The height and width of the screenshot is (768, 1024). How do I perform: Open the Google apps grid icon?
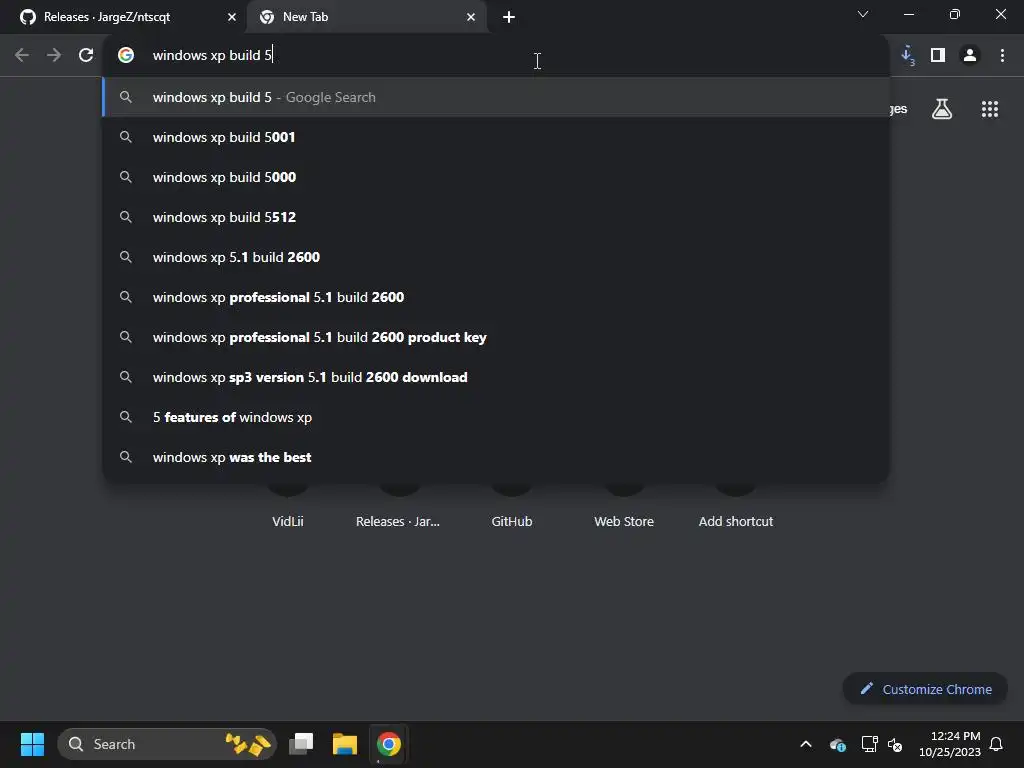tap(990, 109)
